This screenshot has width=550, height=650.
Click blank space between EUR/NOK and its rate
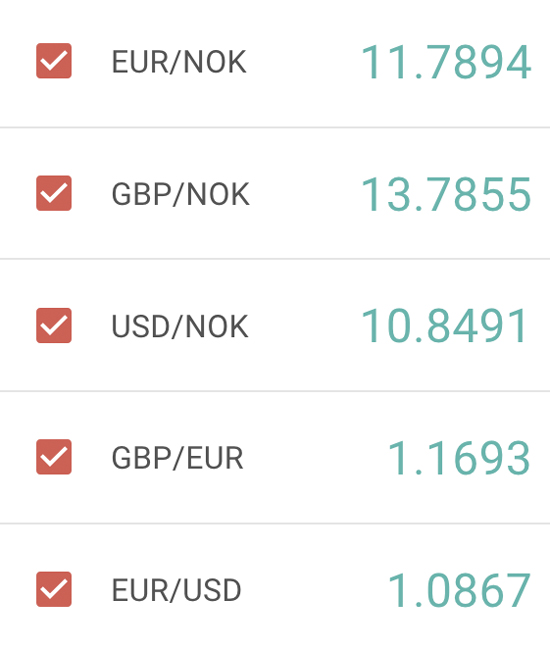point(304,62)
